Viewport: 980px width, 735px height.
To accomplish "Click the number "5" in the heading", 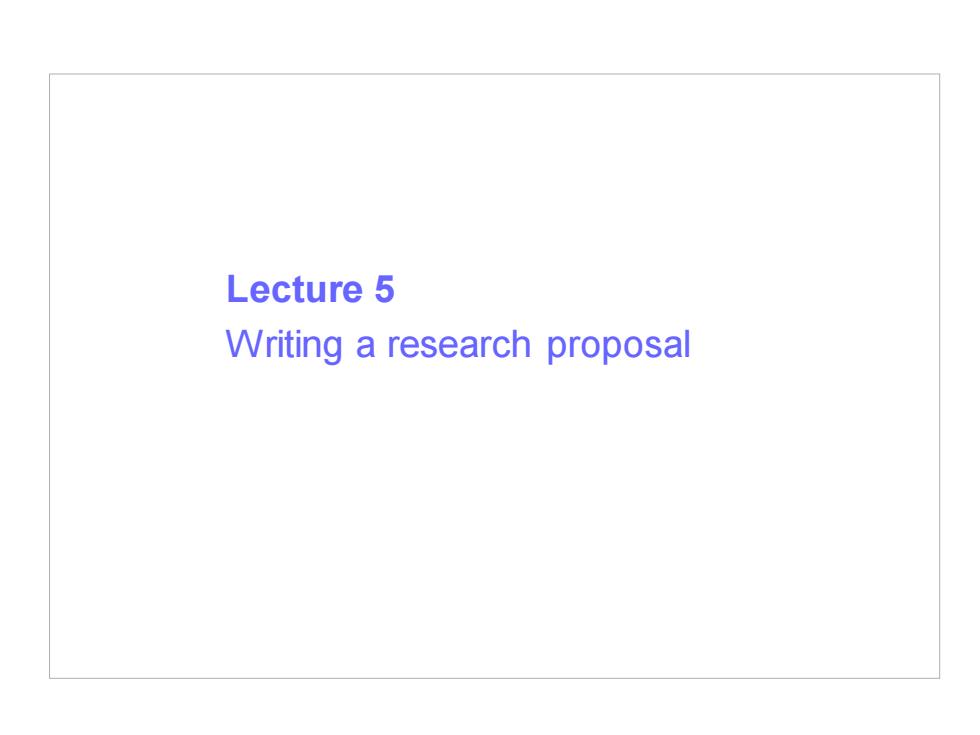I will point(384,289).
